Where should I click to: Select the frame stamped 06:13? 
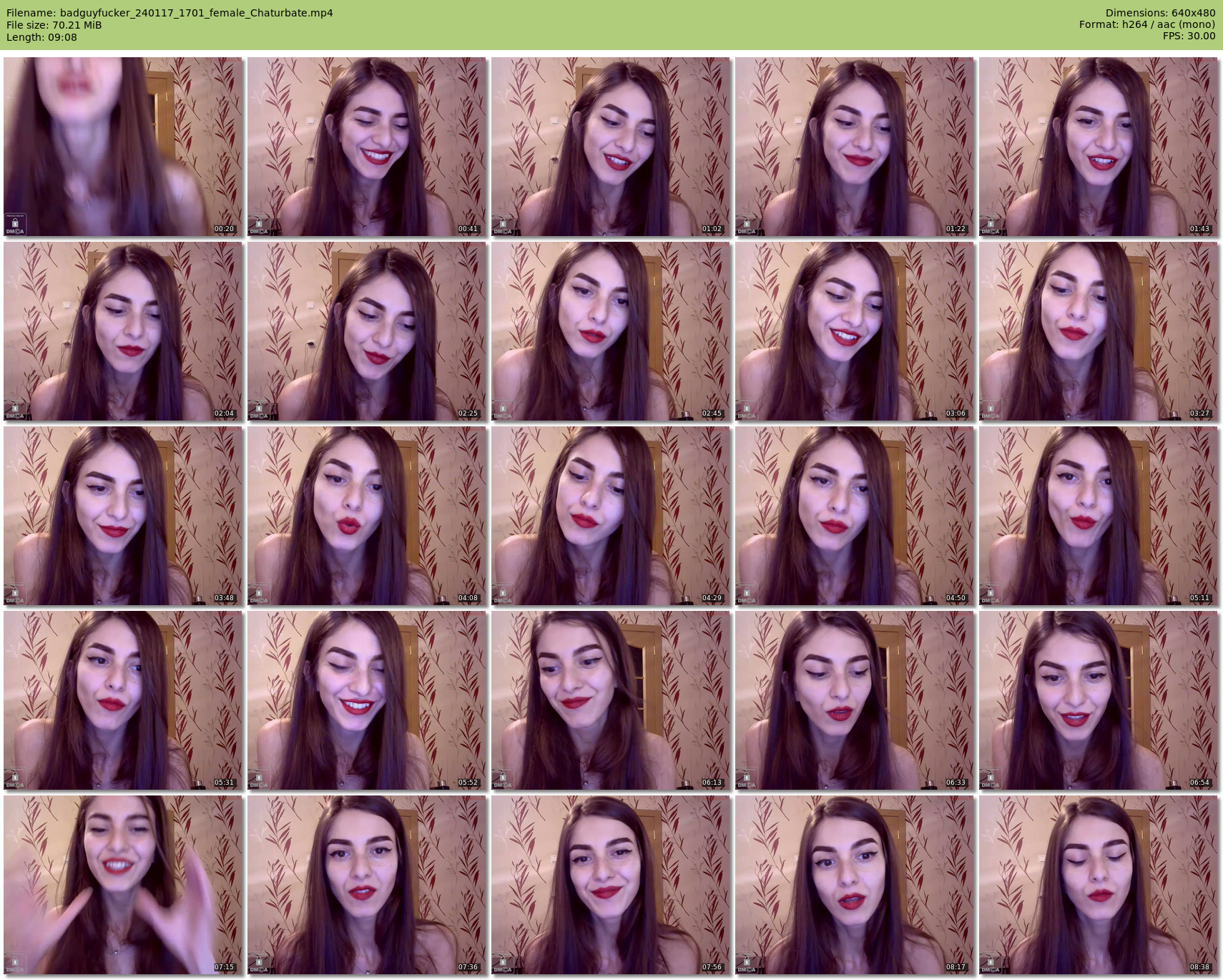click(610, 700)
